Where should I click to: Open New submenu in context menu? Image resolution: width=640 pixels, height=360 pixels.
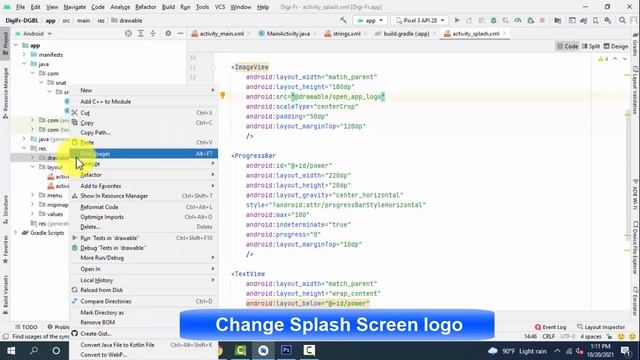point(143,90)
